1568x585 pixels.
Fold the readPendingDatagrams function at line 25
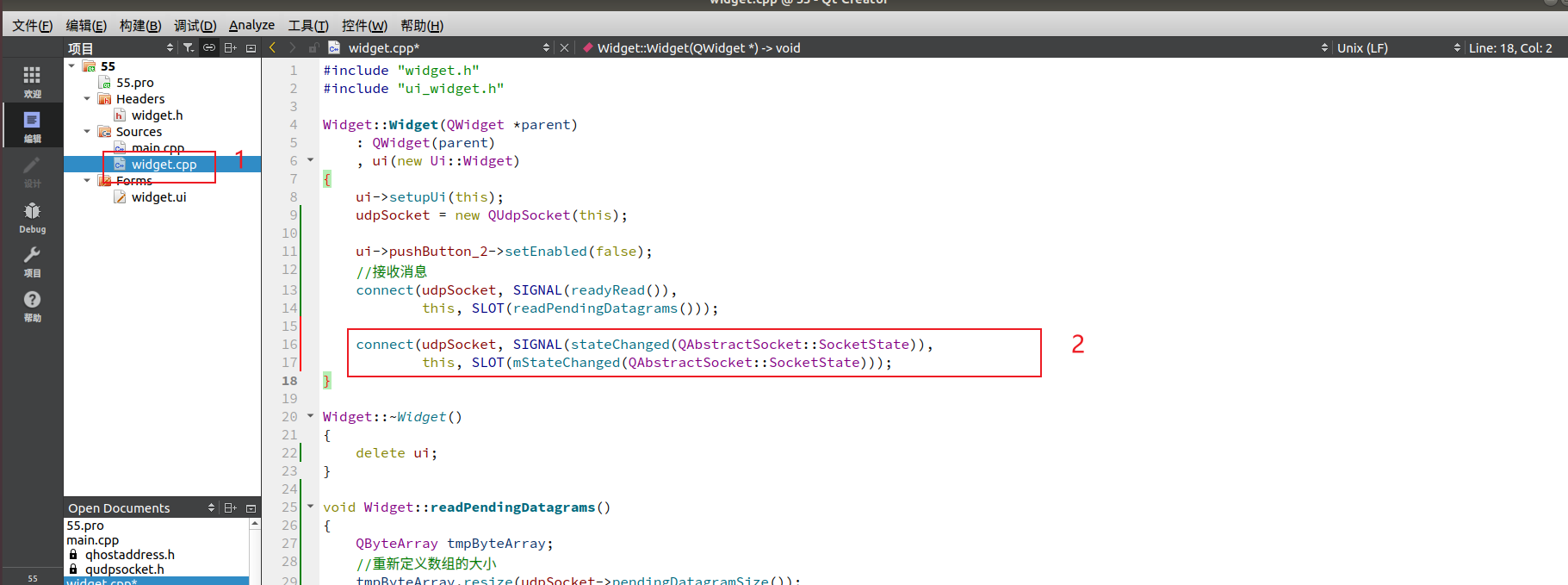[x=311, y=507]
